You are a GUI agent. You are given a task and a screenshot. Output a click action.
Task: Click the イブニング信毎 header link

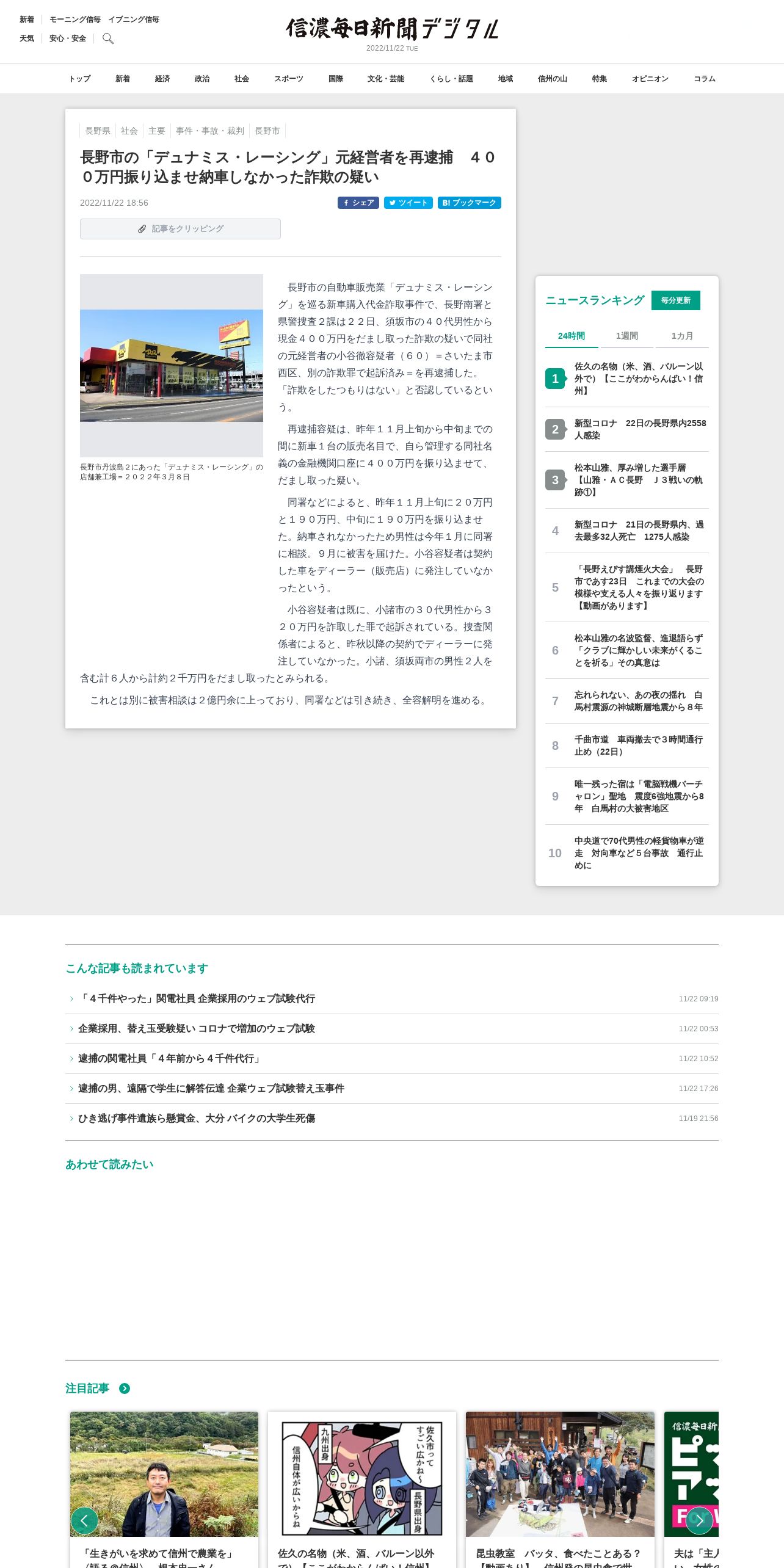tap(134, 20)
